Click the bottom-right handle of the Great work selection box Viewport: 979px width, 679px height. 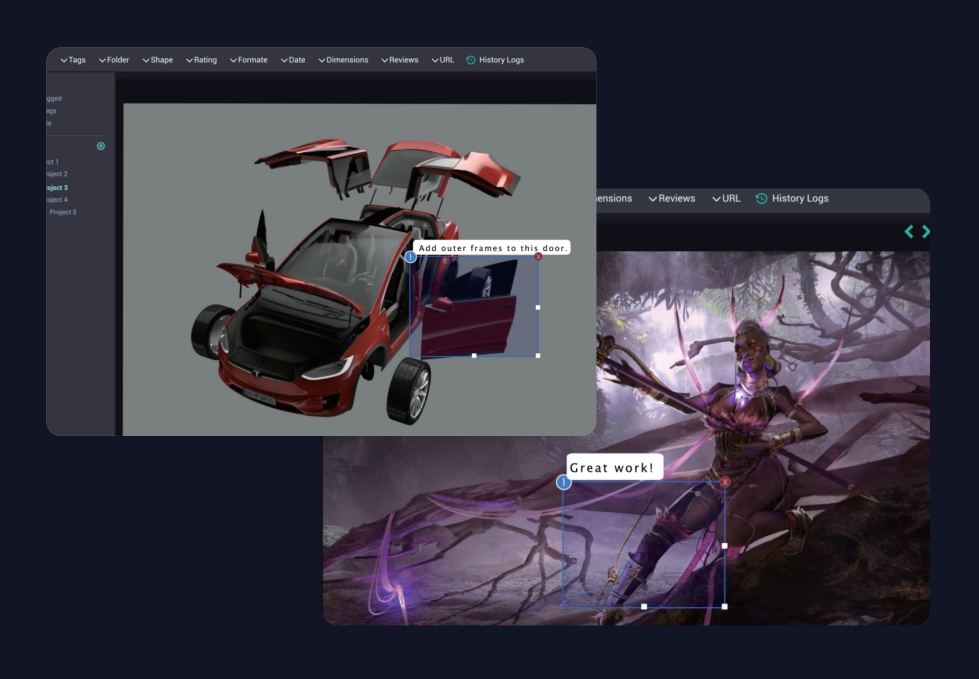724,607
